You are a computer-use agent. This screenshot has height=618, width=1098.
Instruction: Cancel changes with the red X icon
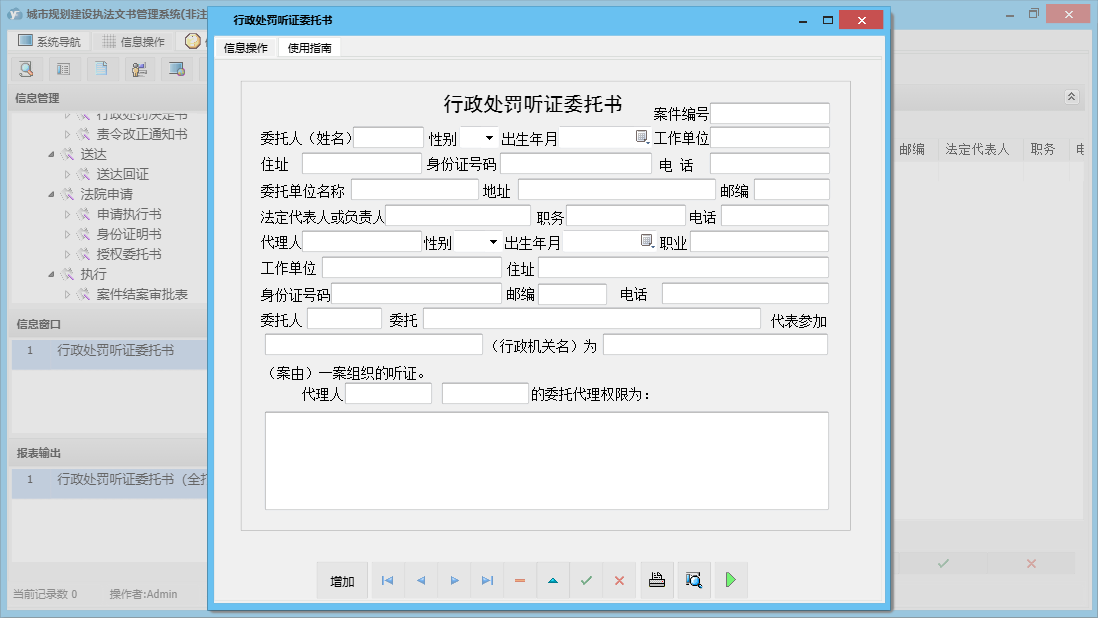(x=619, y=580)
